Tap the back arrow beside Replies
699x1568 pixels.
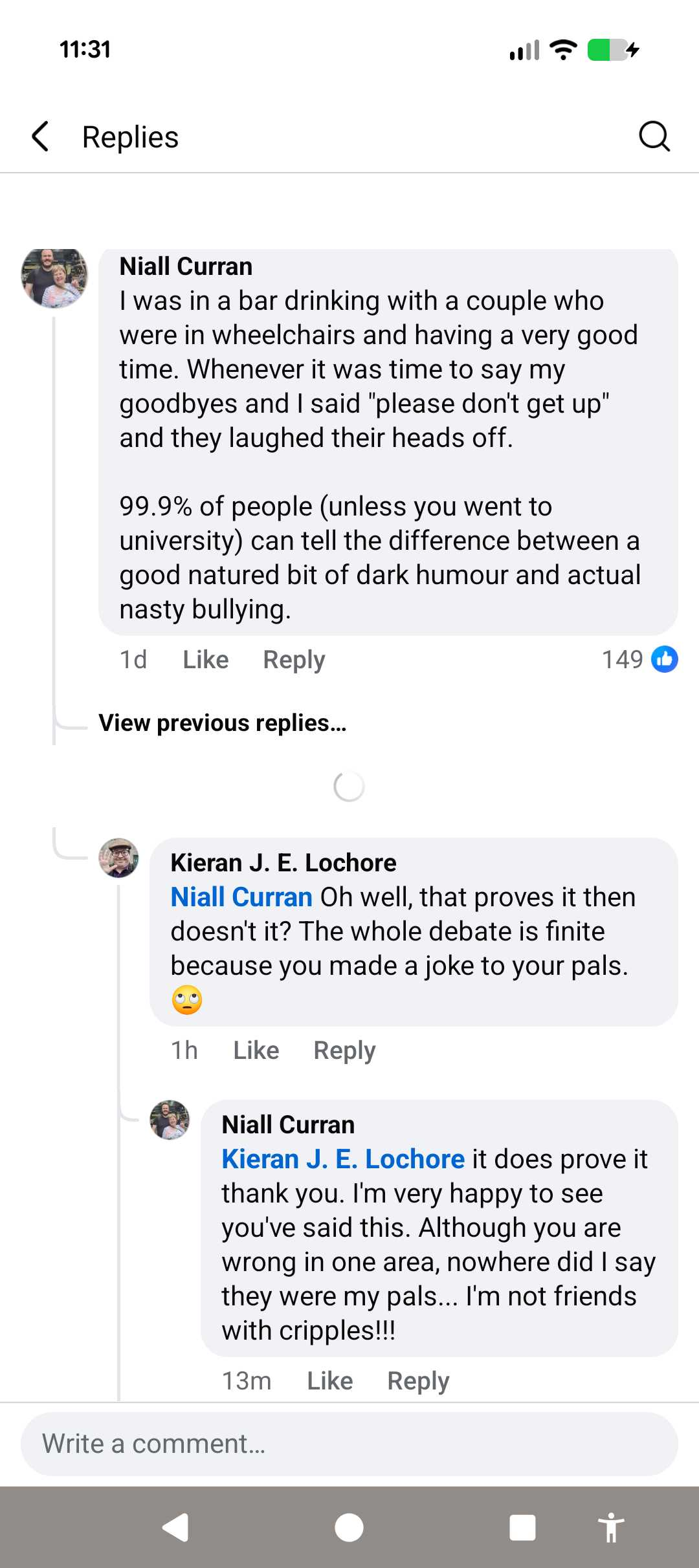41,136
